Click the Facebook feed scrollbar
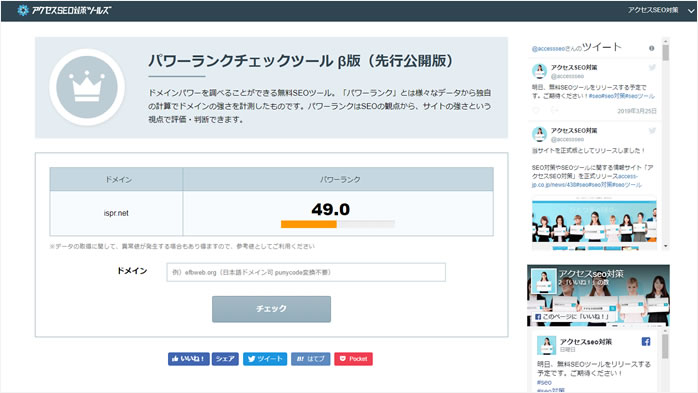 point(665,347)
